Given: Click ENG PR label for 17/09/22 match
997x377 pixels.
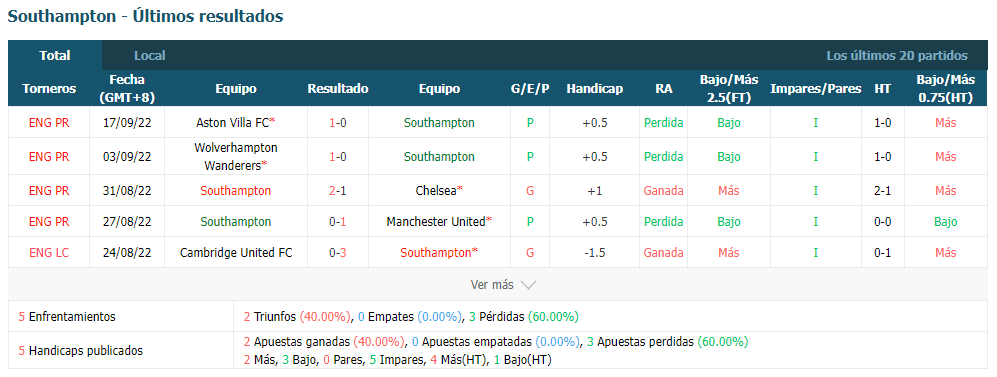Looking at the screenshot, I should 49,123.
